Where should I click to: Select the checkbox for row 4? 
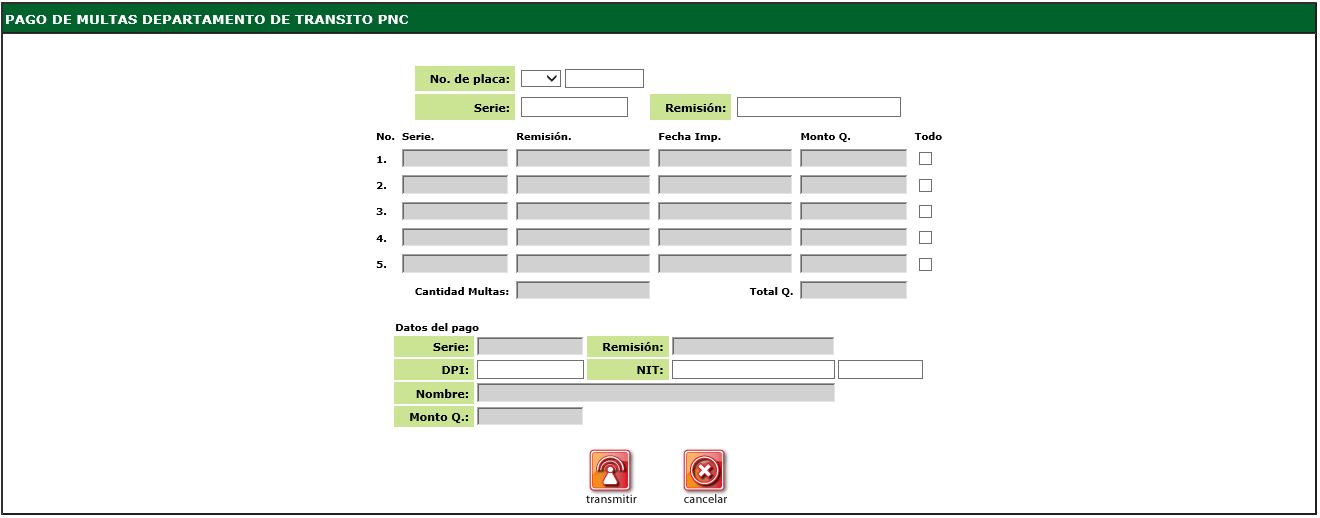point(925,238)
